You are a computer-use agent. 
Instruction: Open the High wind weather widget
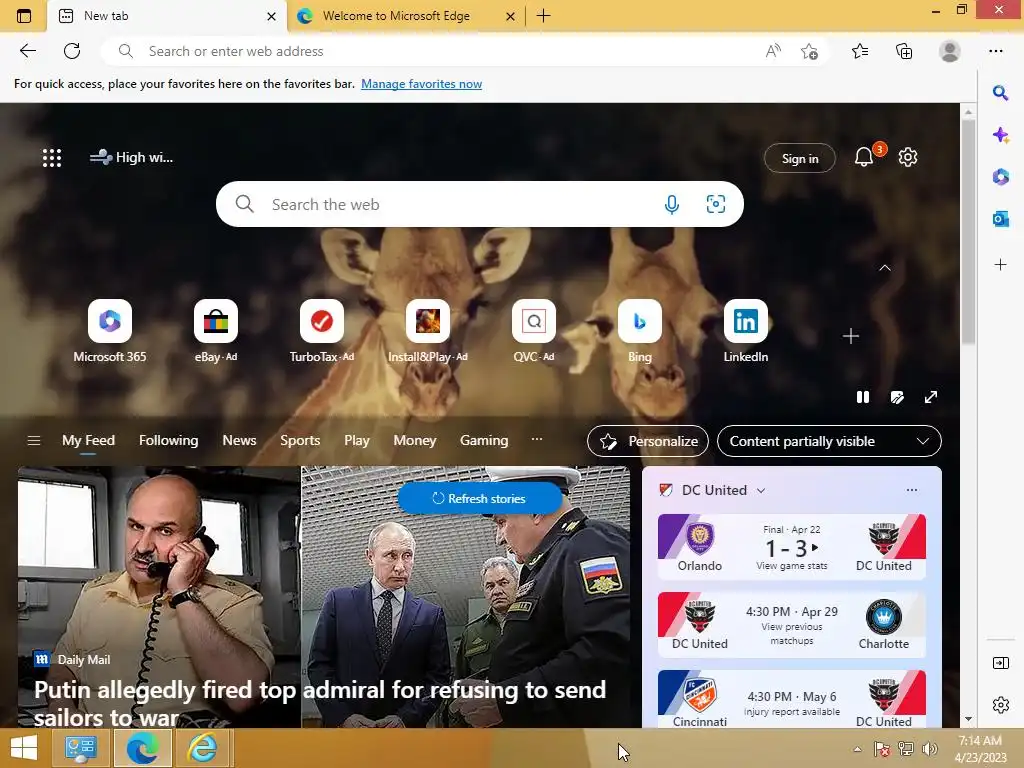(x=131, y=157)
